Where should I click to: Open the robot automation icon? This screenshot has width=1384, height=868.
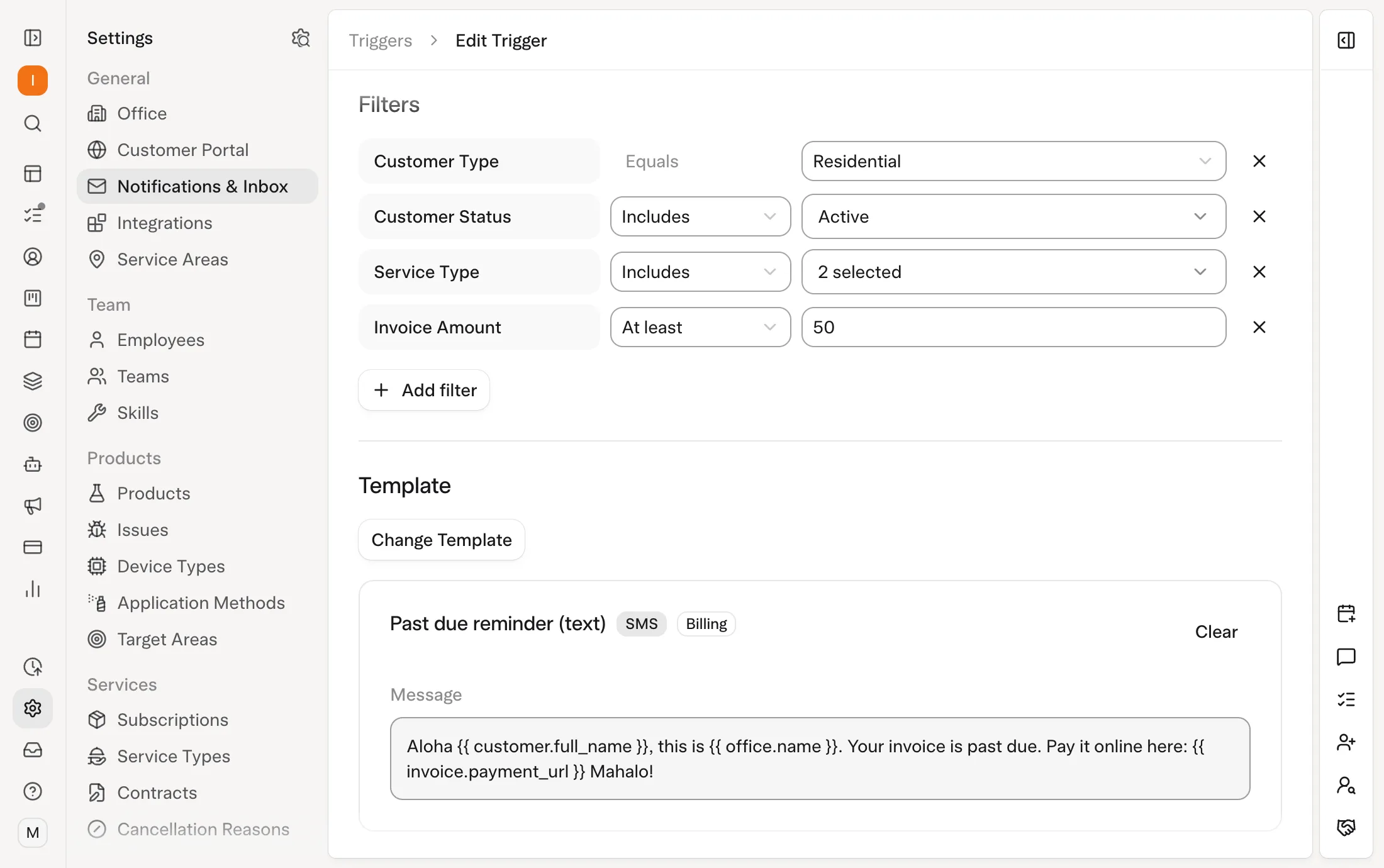(33, 464)
